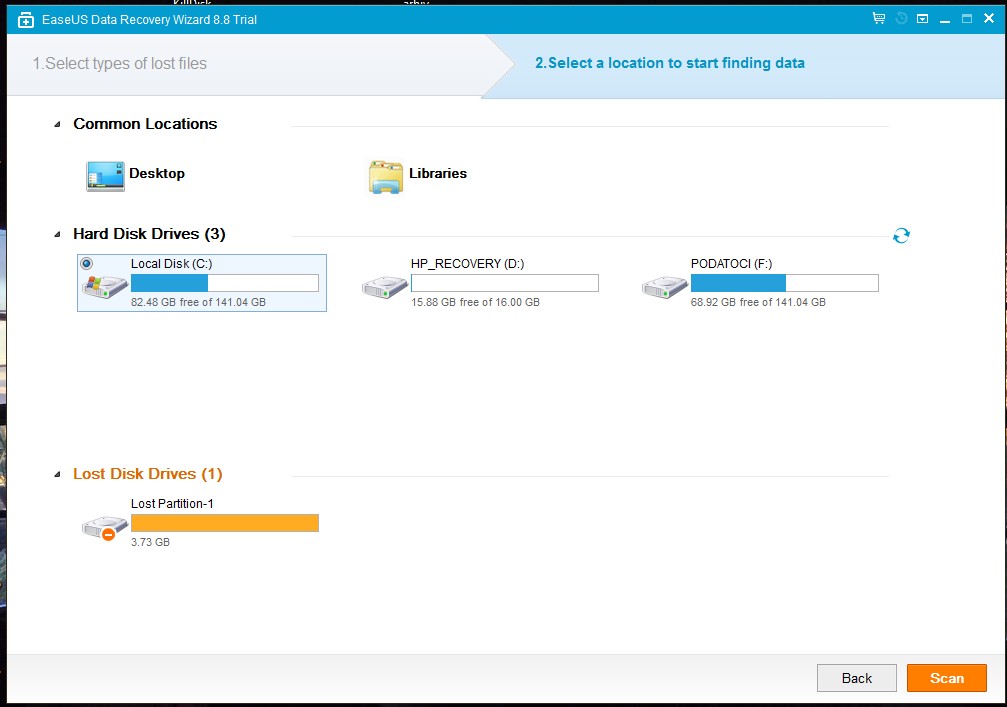This screenshot has height=707, width=1007.
Task: Collapse the Common Locations section
Action: point(57,124)
